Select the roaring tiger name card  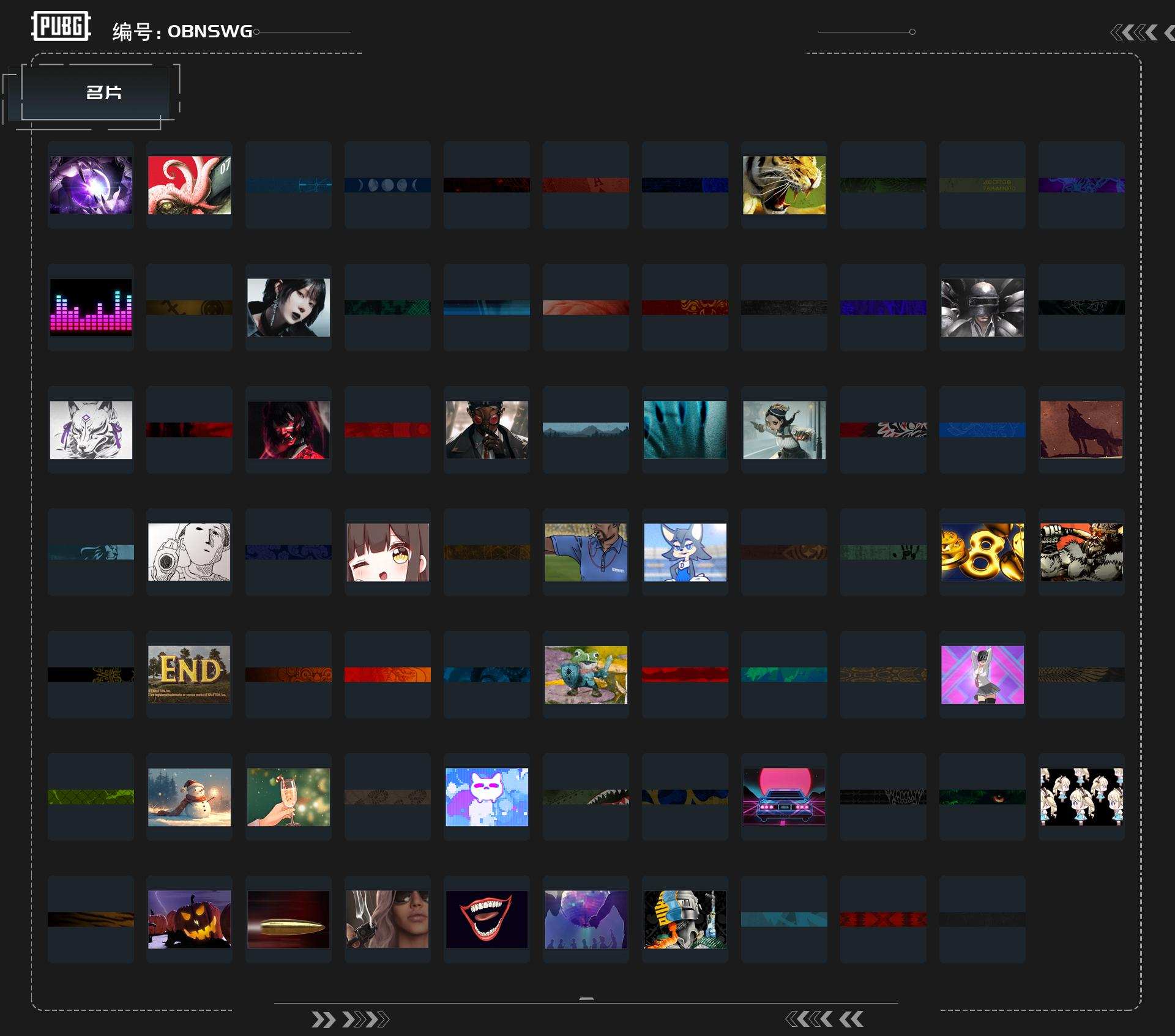point(784,185)
